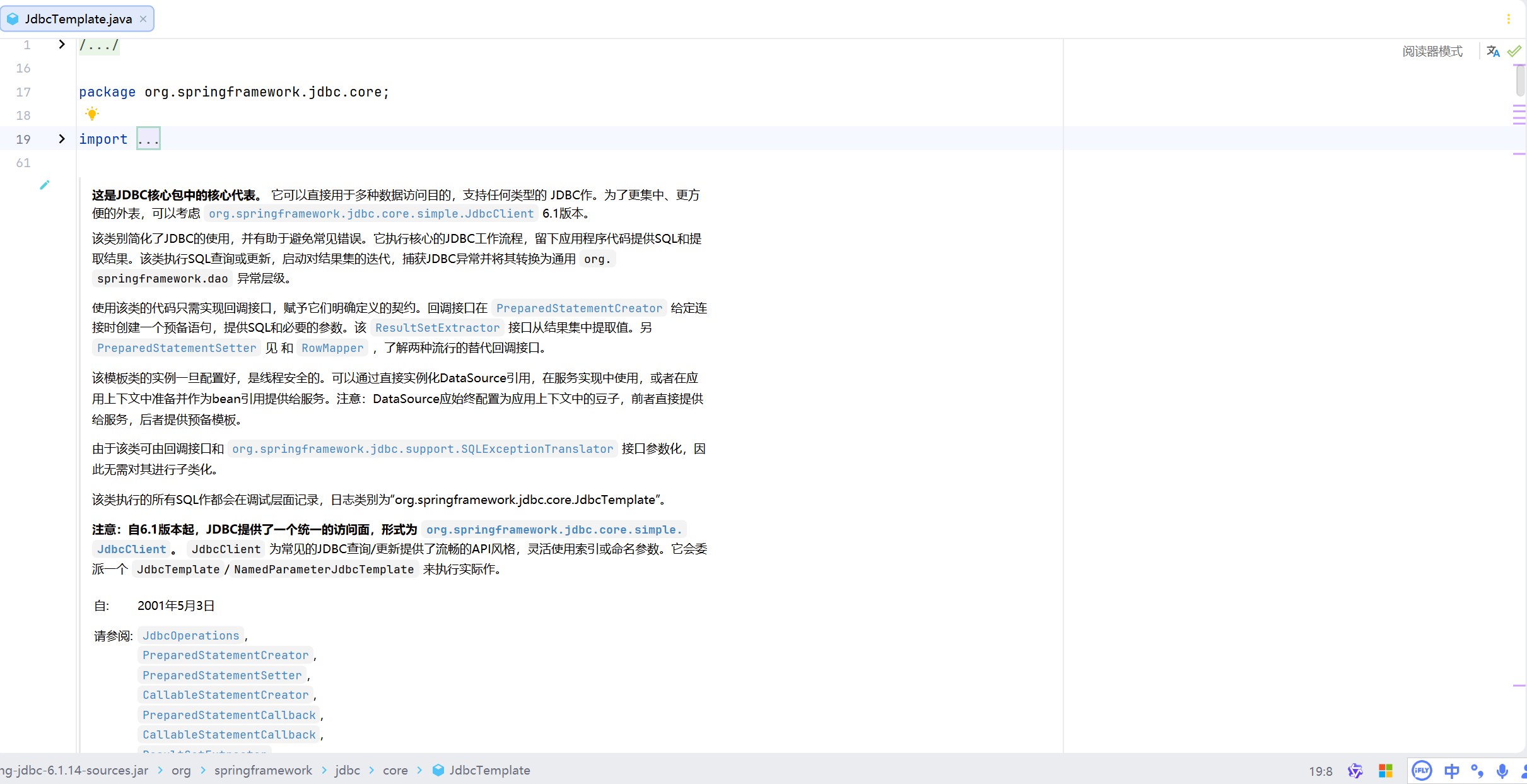
Task: Toggle reader mode (阅读器模式)
Action: [x=1432, y=51]
